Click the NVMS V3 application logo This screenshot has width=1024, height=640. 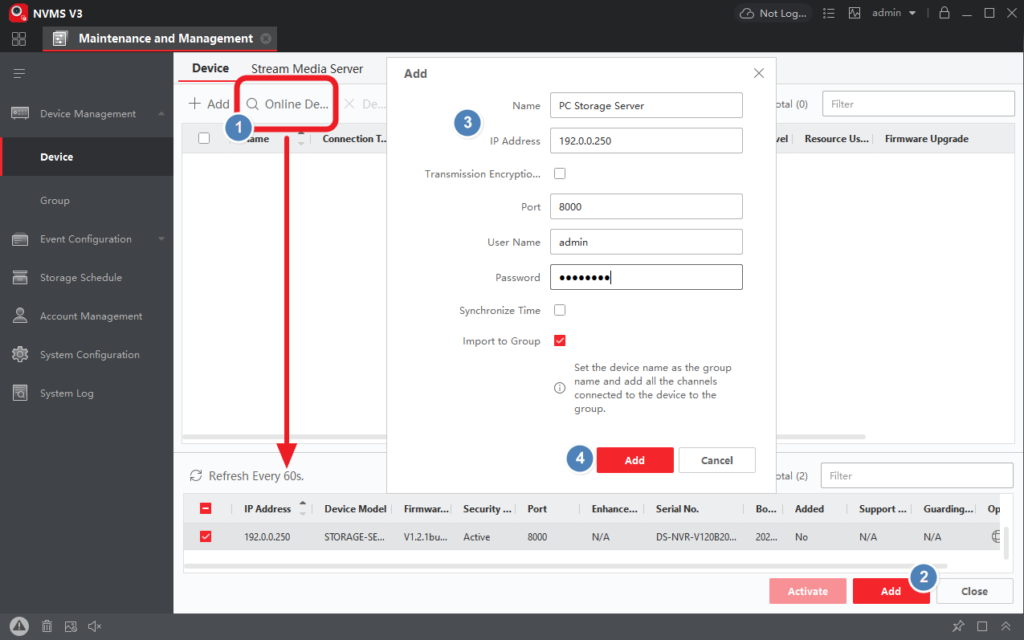[18, 12]
